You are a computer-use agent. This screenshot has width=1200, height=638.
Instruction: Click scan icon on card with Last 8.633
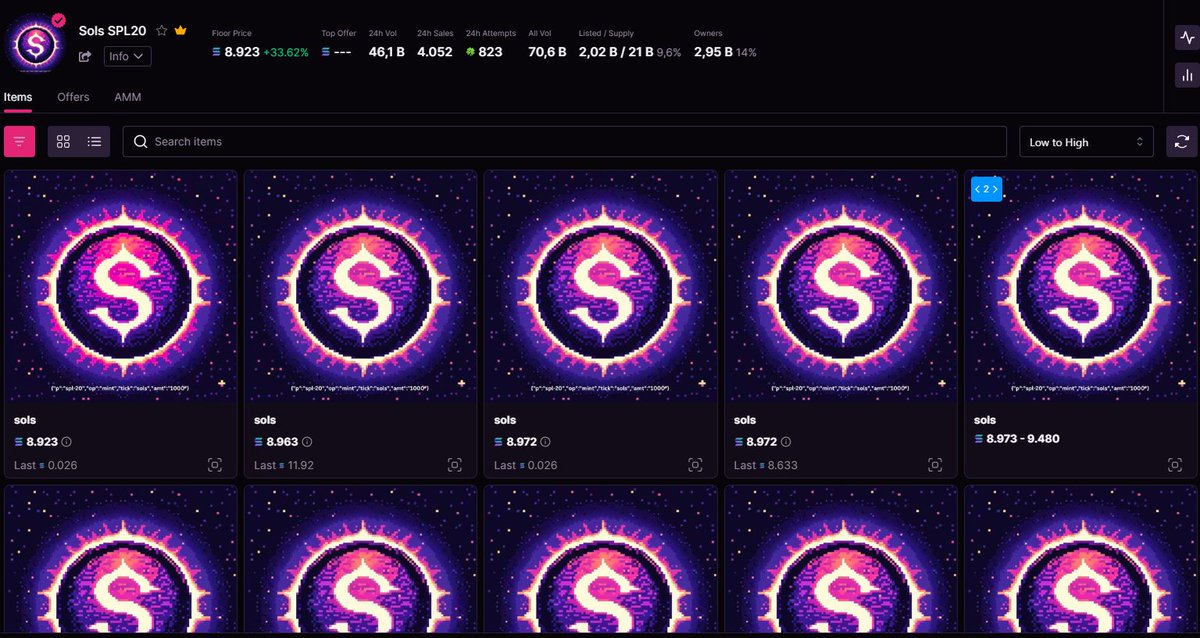[x=935, y=465]
